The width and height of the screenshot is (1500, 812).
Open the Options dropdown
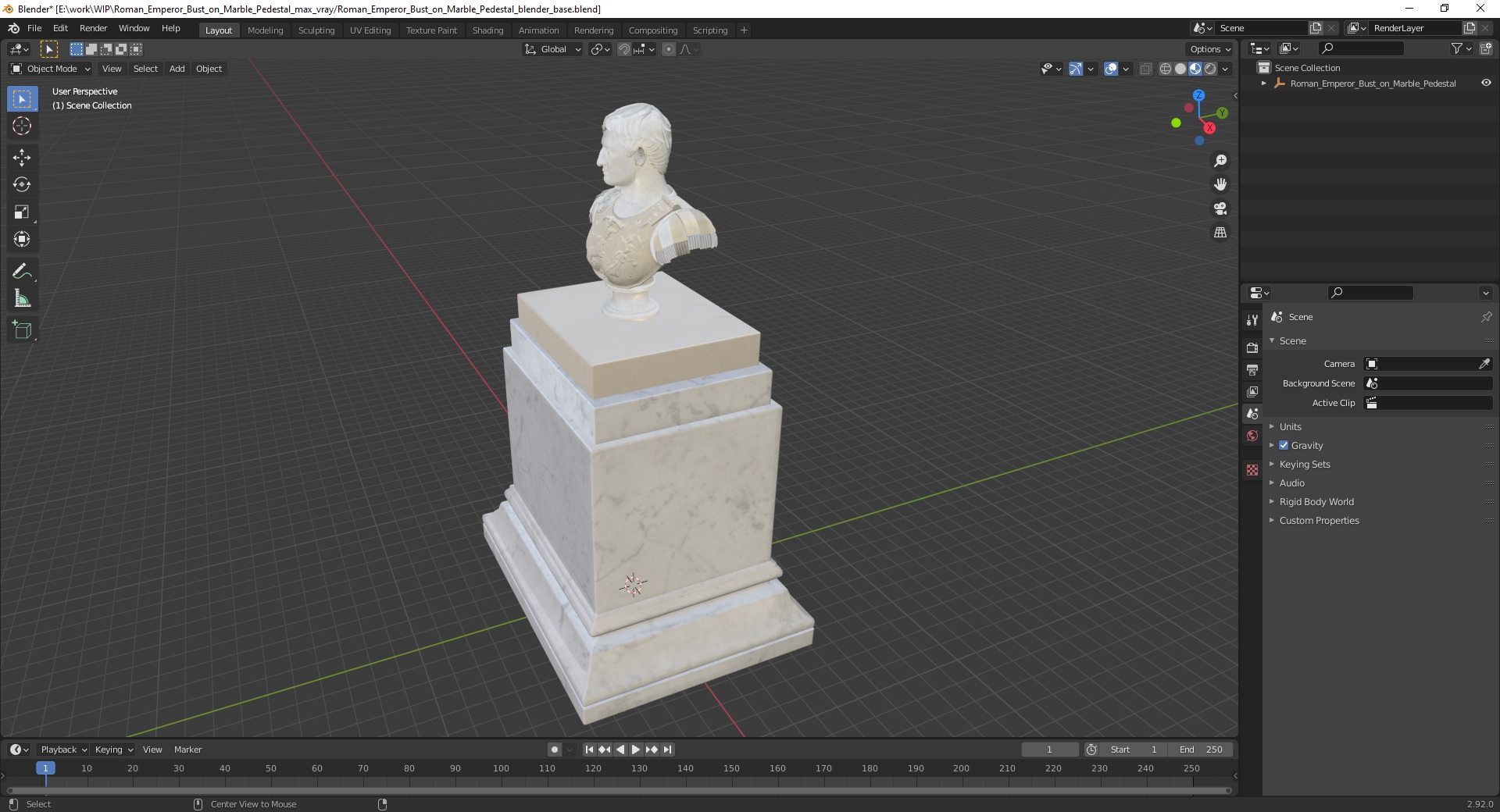point(1210,49)
